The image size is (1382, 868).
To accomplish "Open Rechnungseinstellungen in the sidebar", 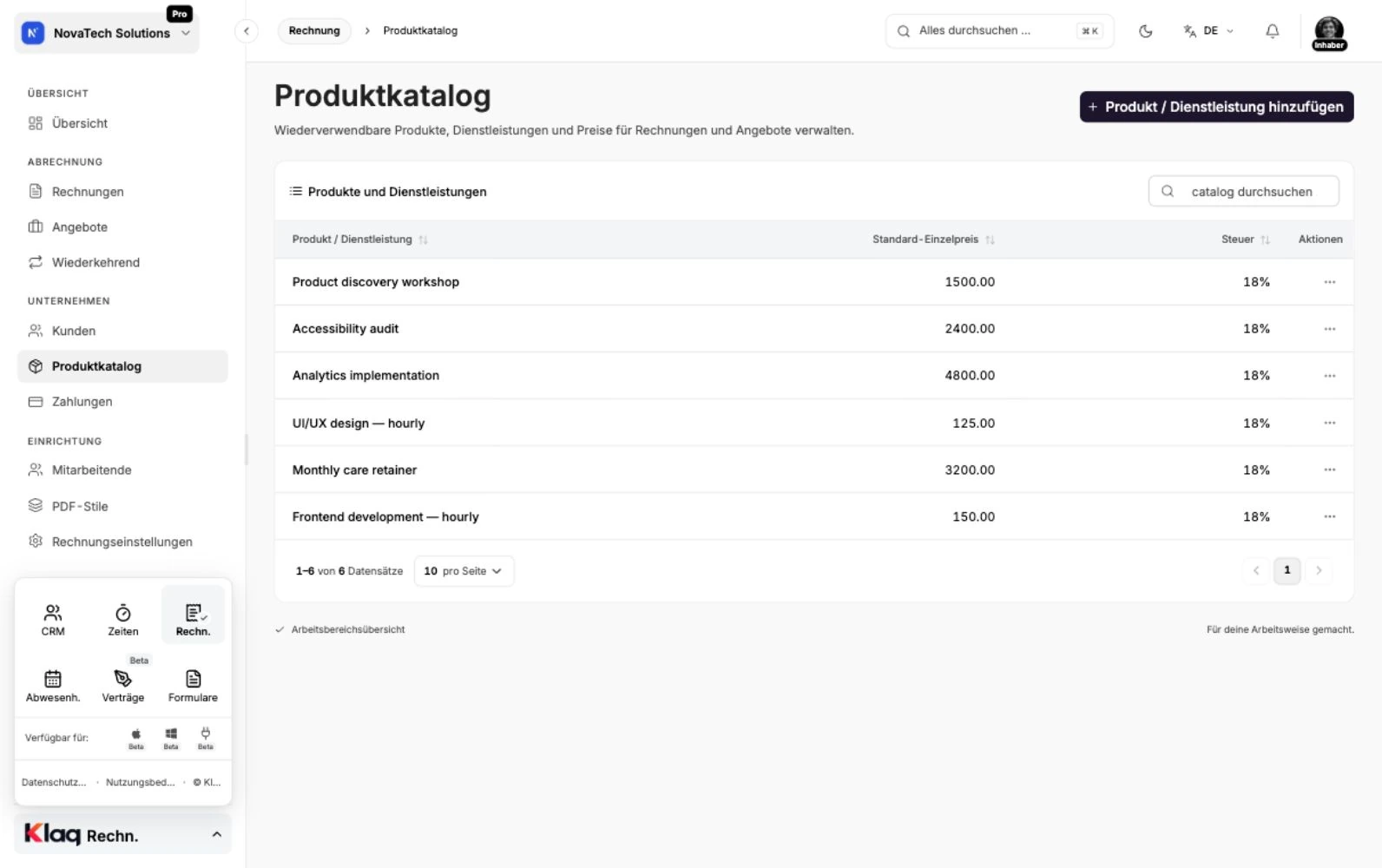I will tap(122, 542).
